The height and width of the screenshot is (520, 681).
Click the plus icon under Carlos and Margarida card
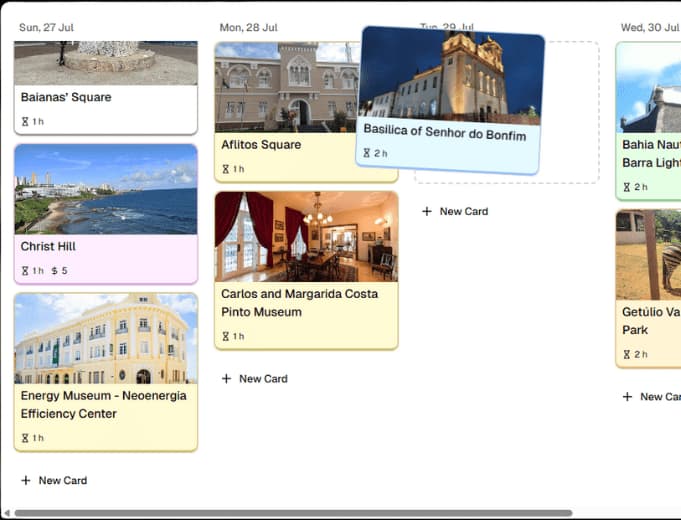(x=226, y=379)
